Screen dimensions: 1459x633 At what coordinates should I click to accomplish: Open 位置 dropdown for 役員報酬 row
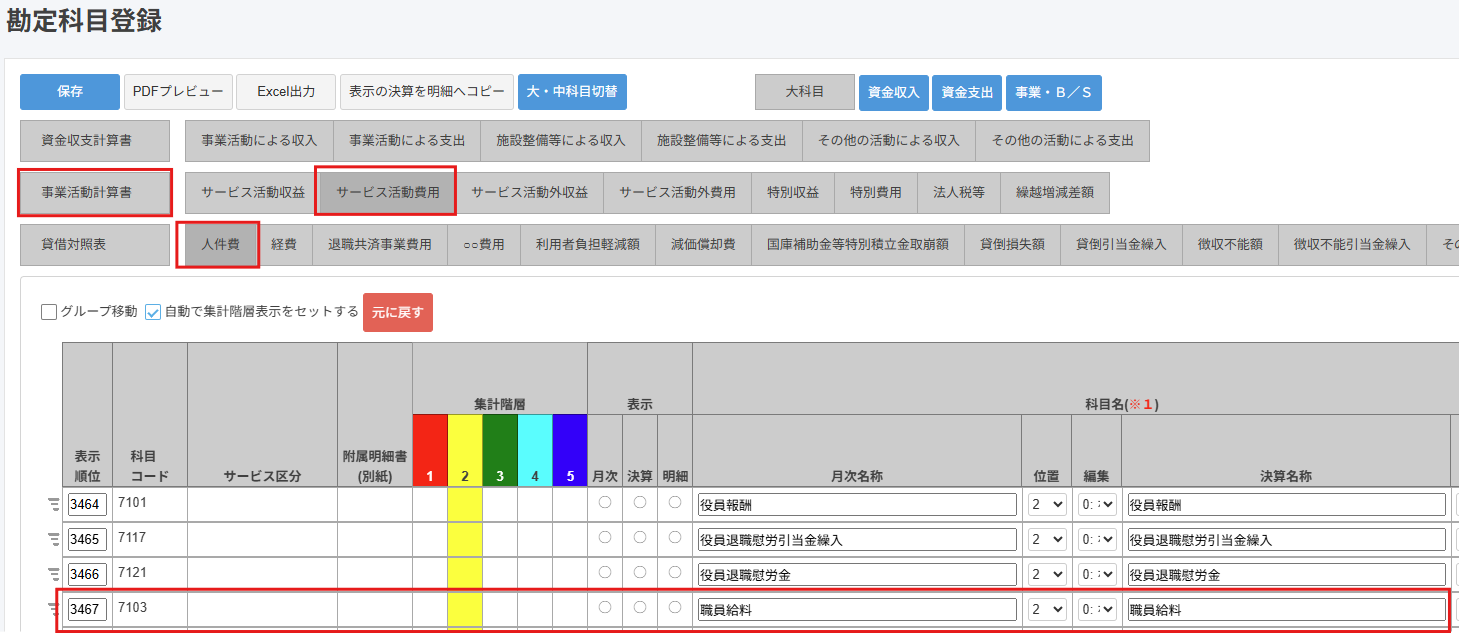(x=1047, y=505)
